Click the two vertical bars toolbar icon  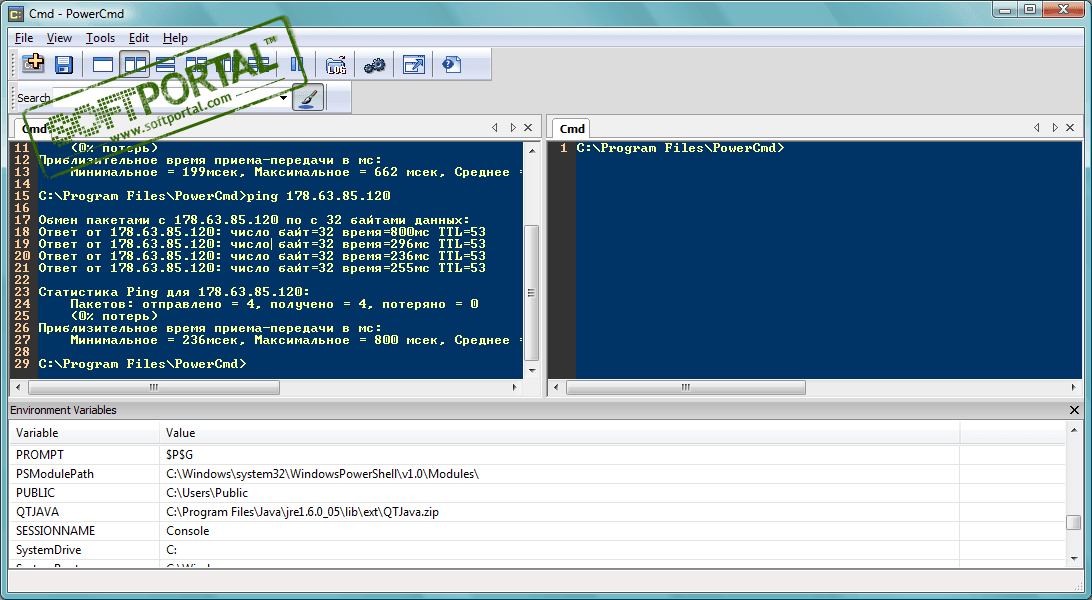click(x=297, y=65)
